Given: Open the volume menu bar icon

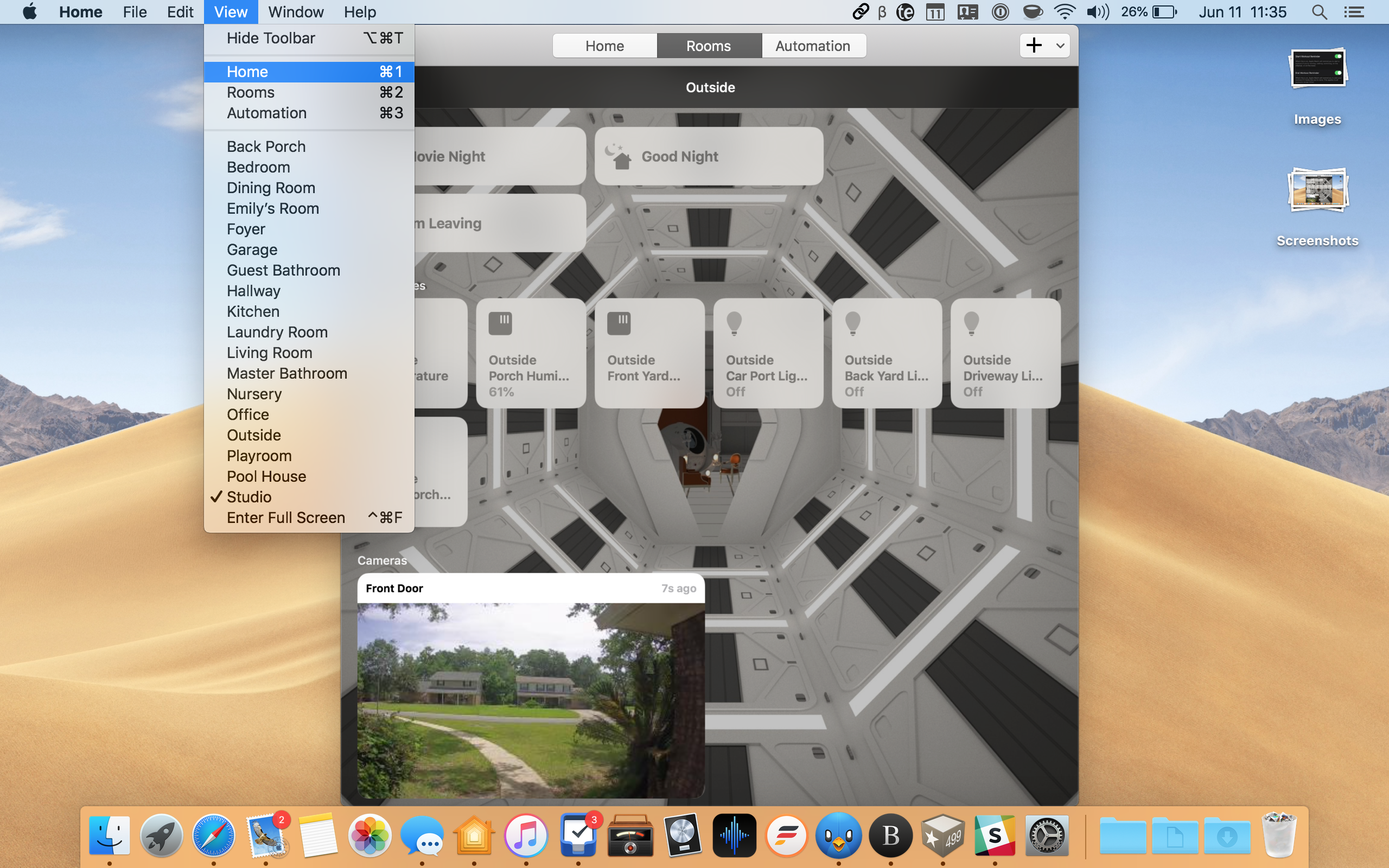Looking at the screenshot, I should 1098,12.
